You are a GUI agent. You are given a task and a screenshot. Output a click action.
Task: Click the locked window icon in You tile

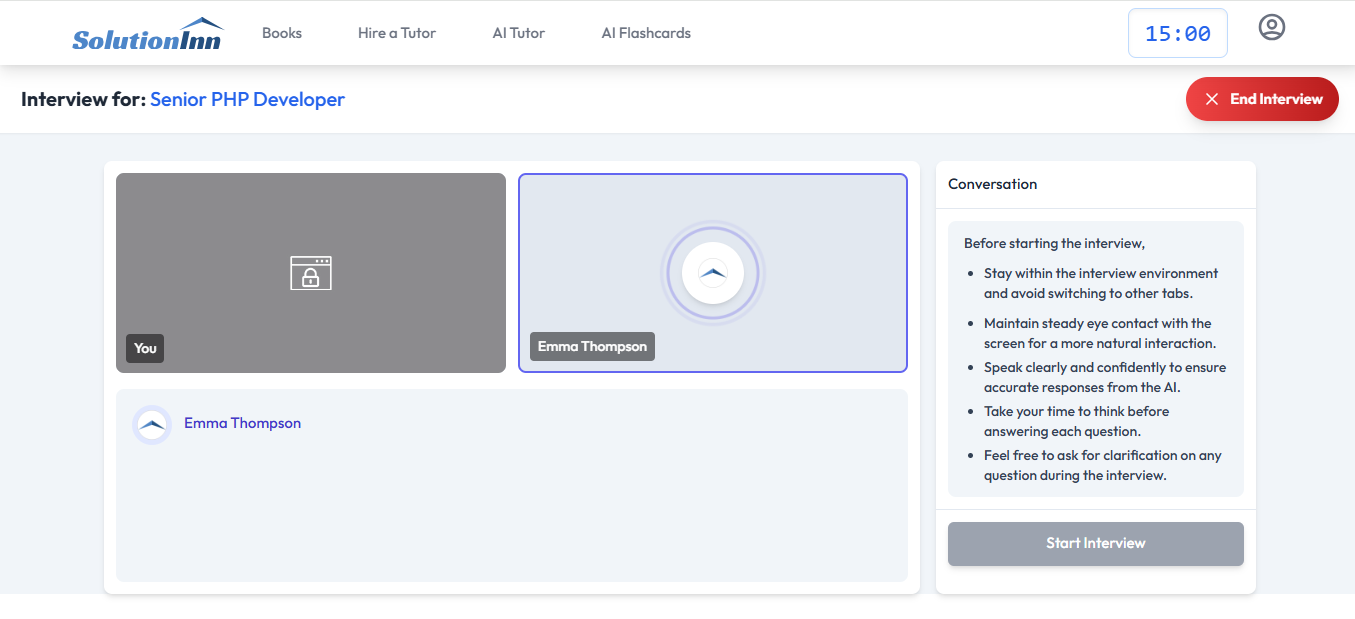point(311,273)
